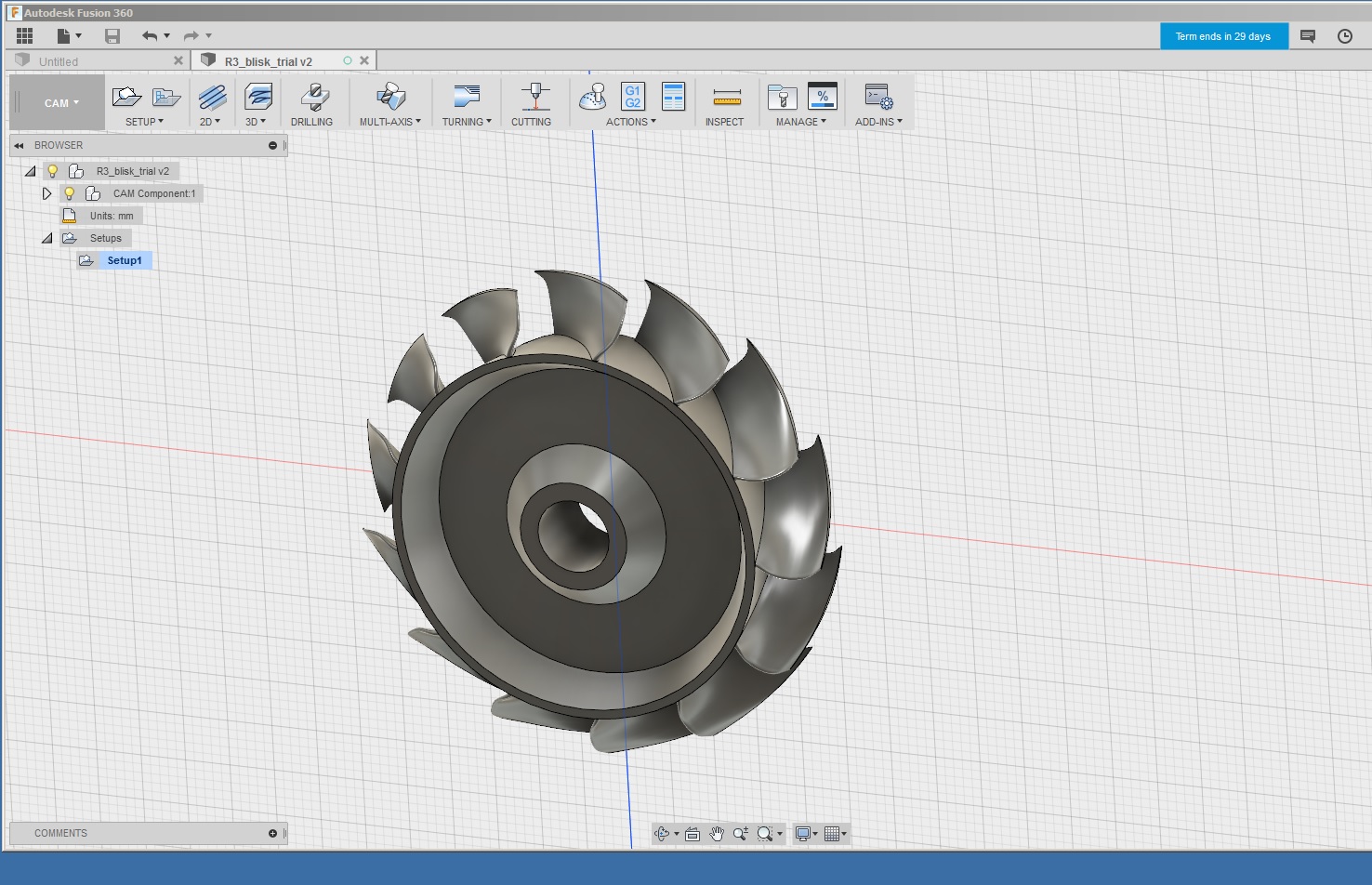This screenshot has height=885, width=1372.
Task: Select the Pan hand tool
Action: 717,834
